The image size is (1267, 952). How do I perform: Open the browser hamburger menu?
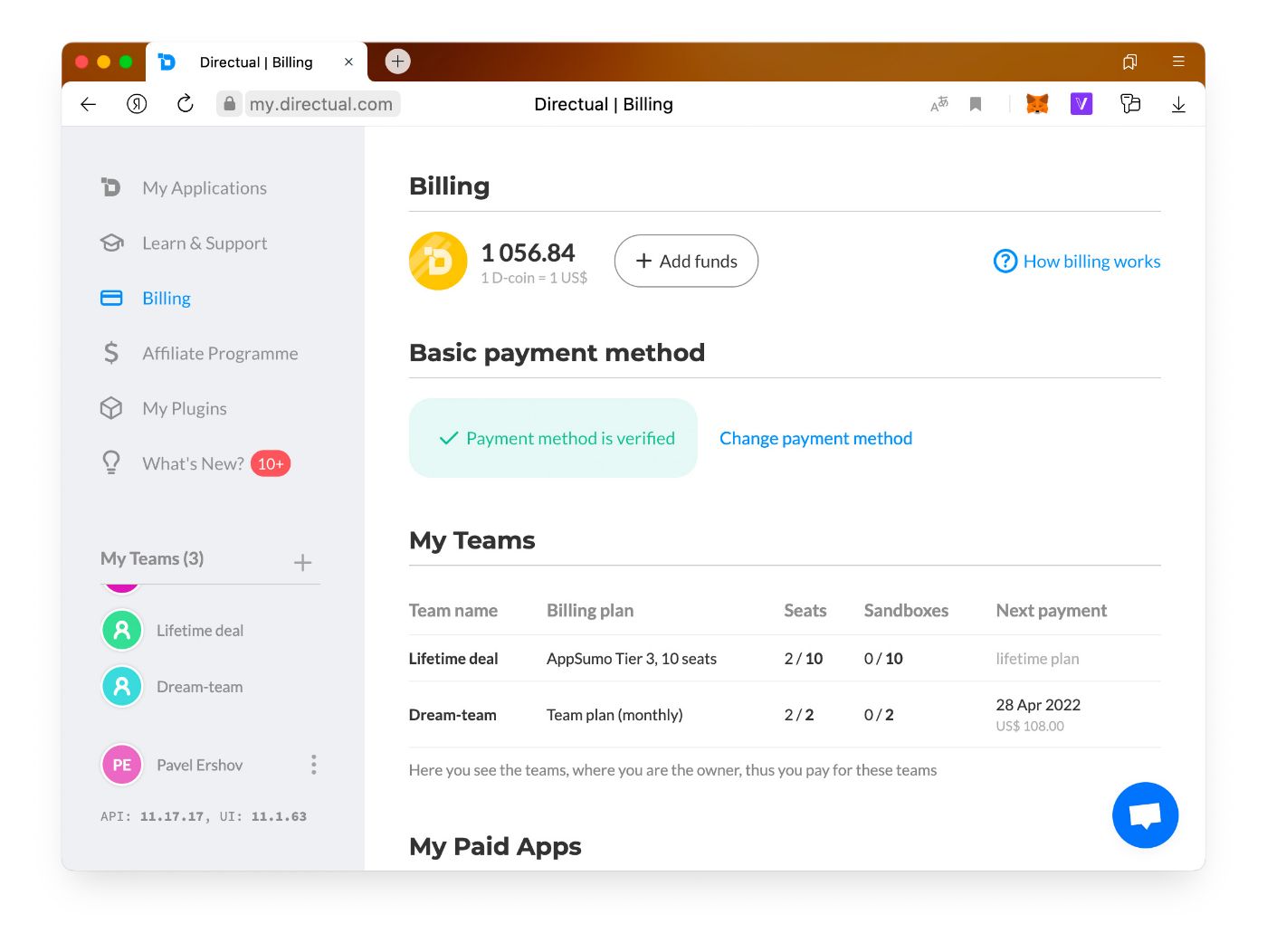1178,62
